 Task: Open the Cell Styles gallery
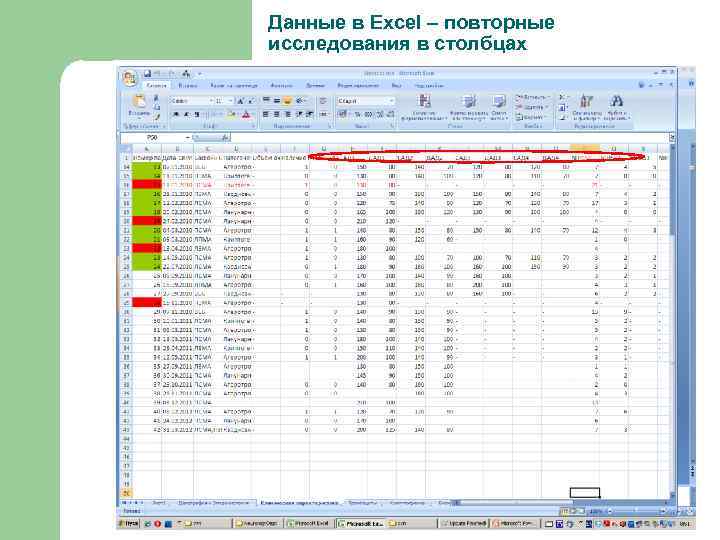pyautogui.click(x=499, y=108)
